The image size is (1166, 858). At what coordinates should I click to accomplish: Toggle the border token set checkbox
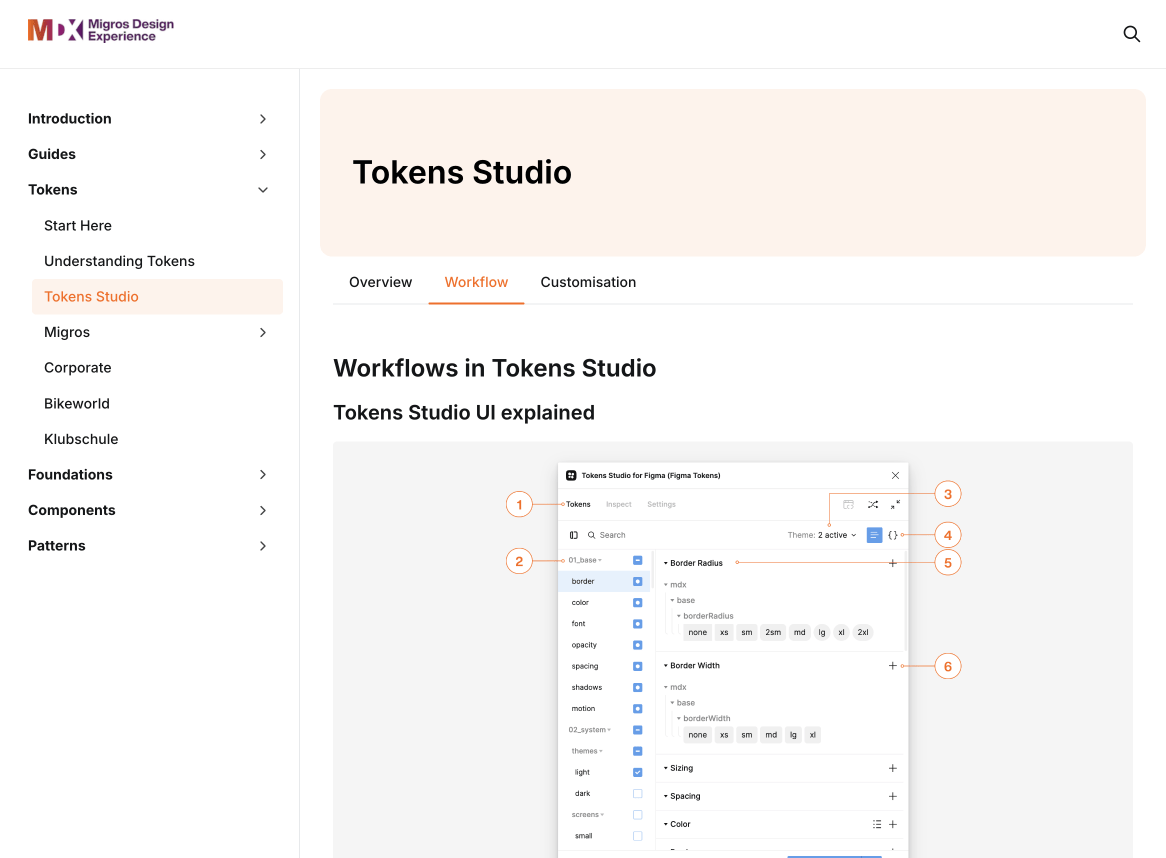coord(637,581)
